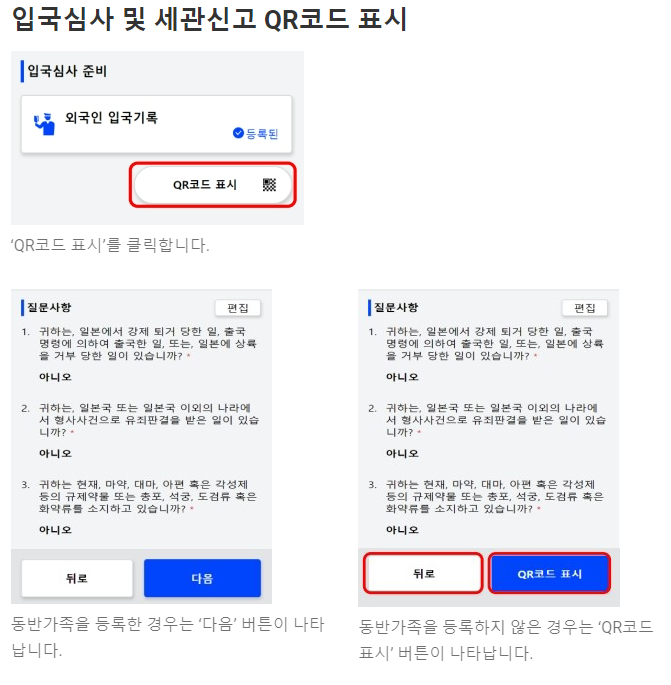
Task: Tap the blue QR코드 표시 button in the right panel
Action: [549, 573]
